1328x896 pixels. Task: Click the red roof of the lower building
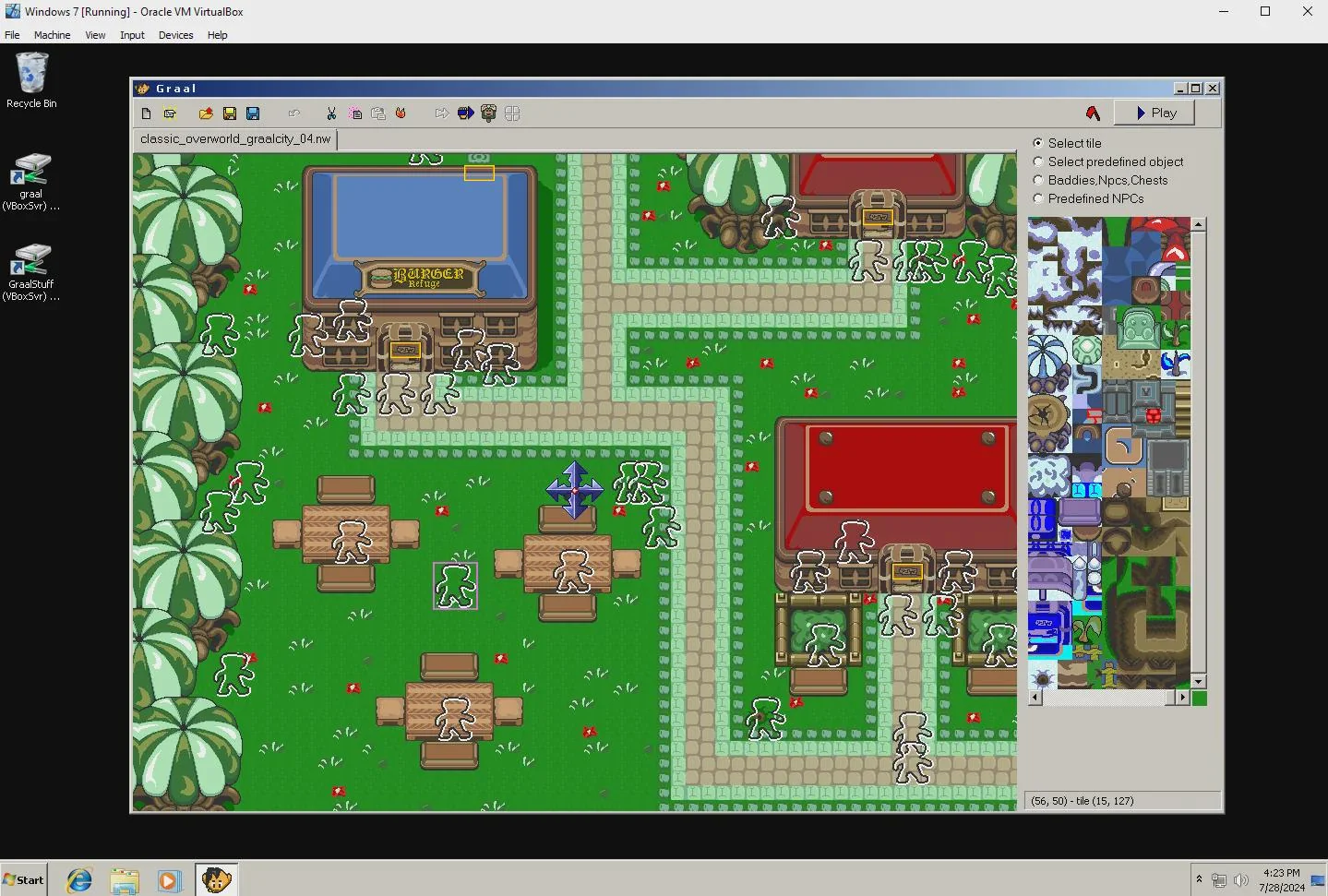click(905, 468)
